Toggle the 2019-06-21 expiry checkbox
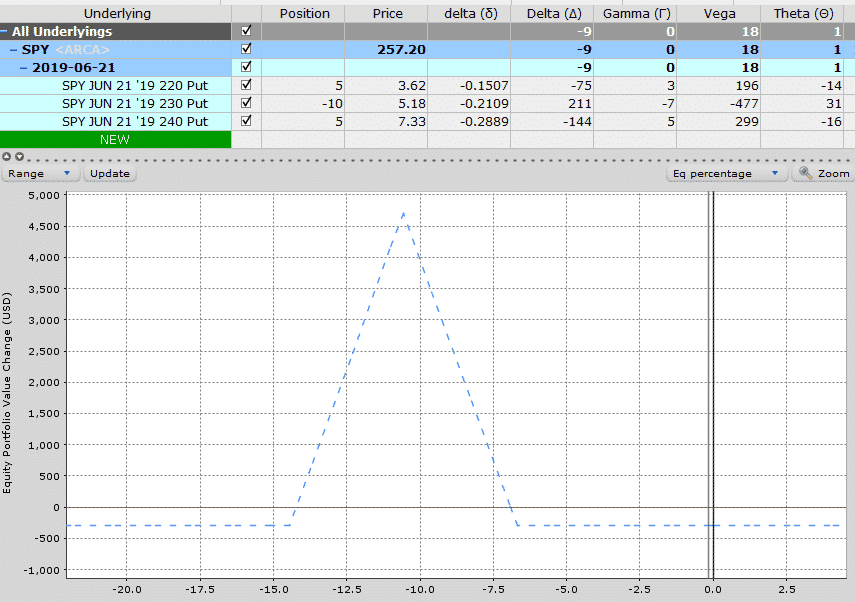The image size is (855, 602). (246, 67)
